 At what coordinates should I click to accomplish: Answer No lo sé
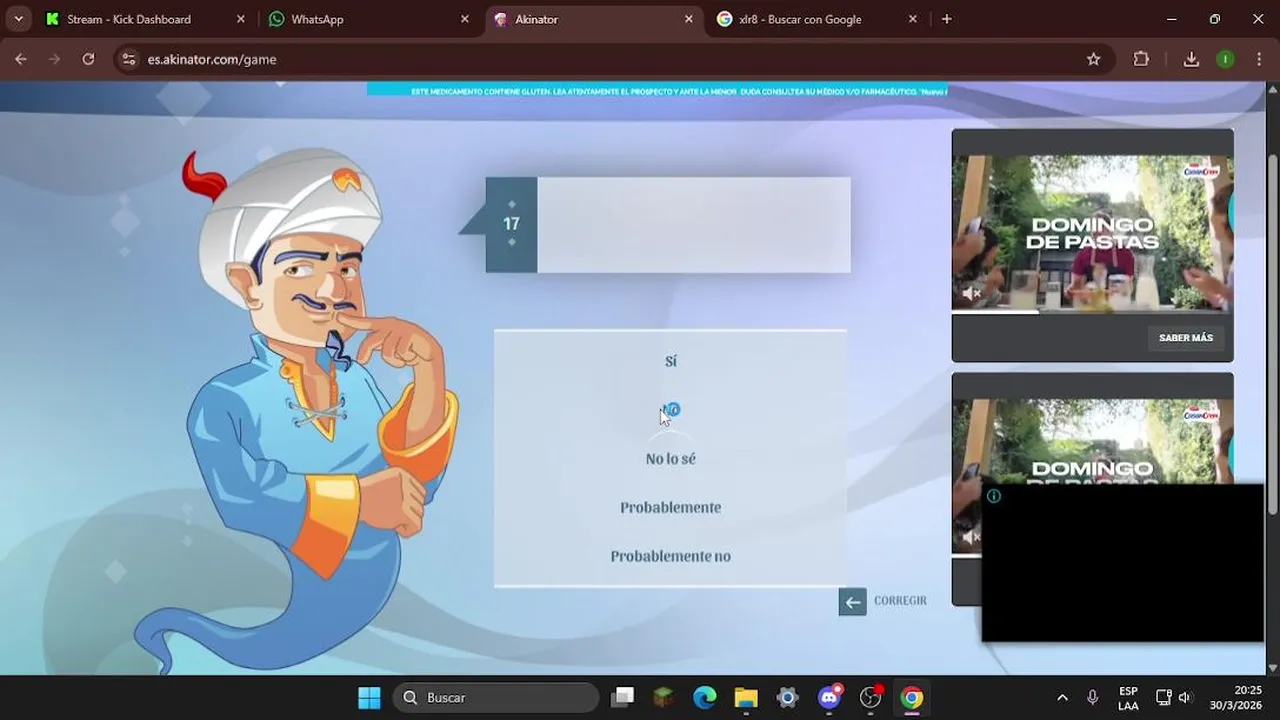pyautogui.click(x=670, y=459)
